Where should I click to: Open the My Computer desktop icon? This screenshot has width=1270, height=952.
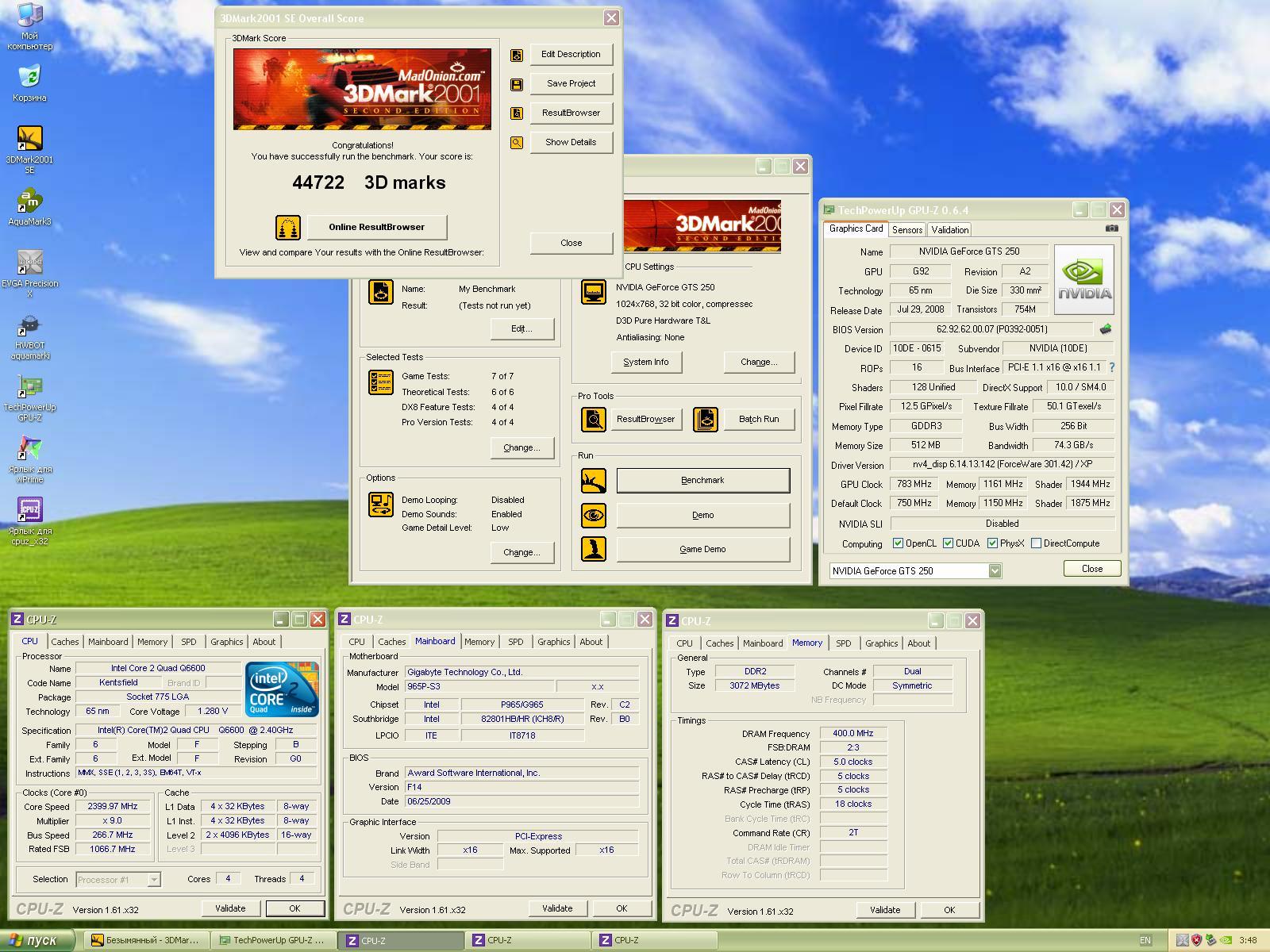(x=29, y=25)
